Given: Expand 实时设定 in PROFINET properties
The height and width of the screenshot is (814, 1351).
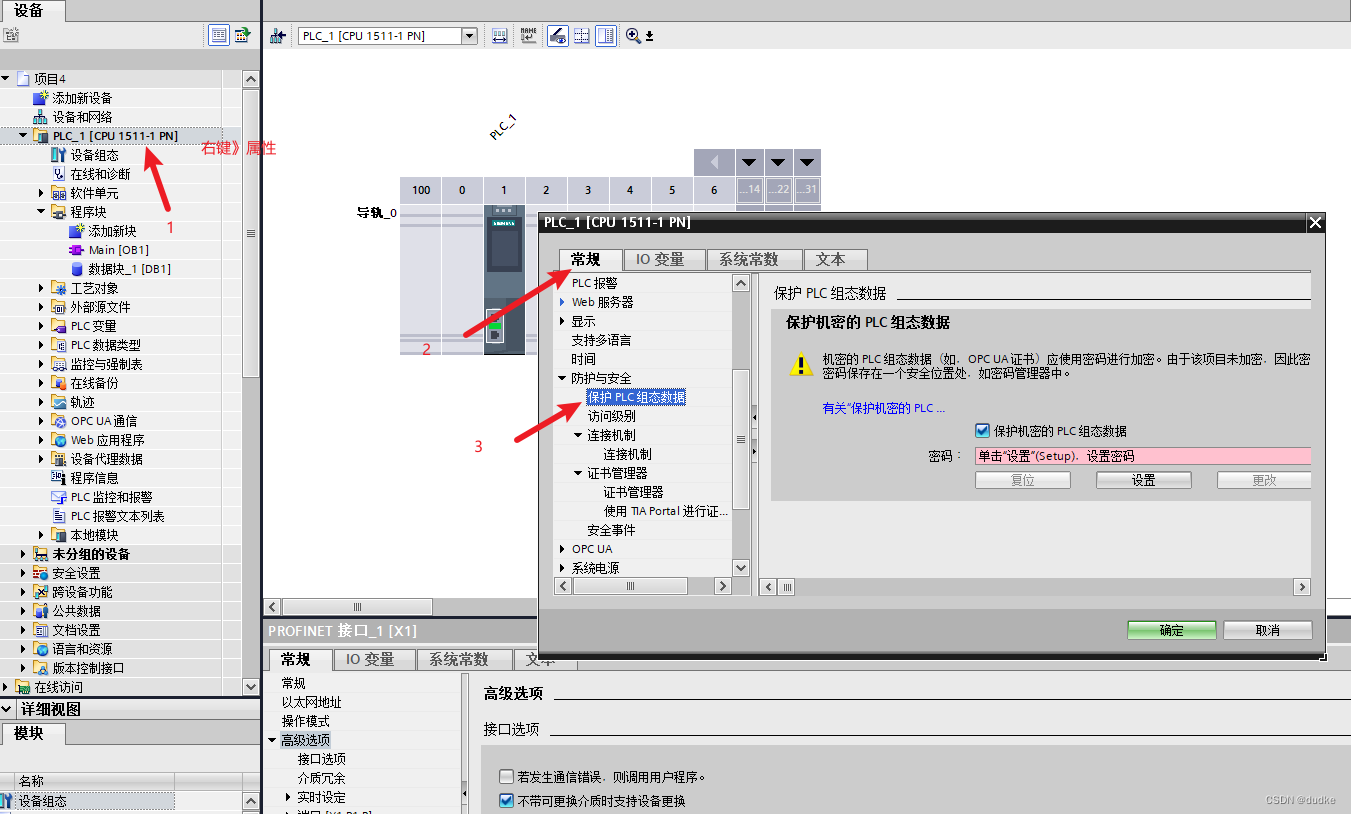Looking at the screenshot, I should [288, 797].
